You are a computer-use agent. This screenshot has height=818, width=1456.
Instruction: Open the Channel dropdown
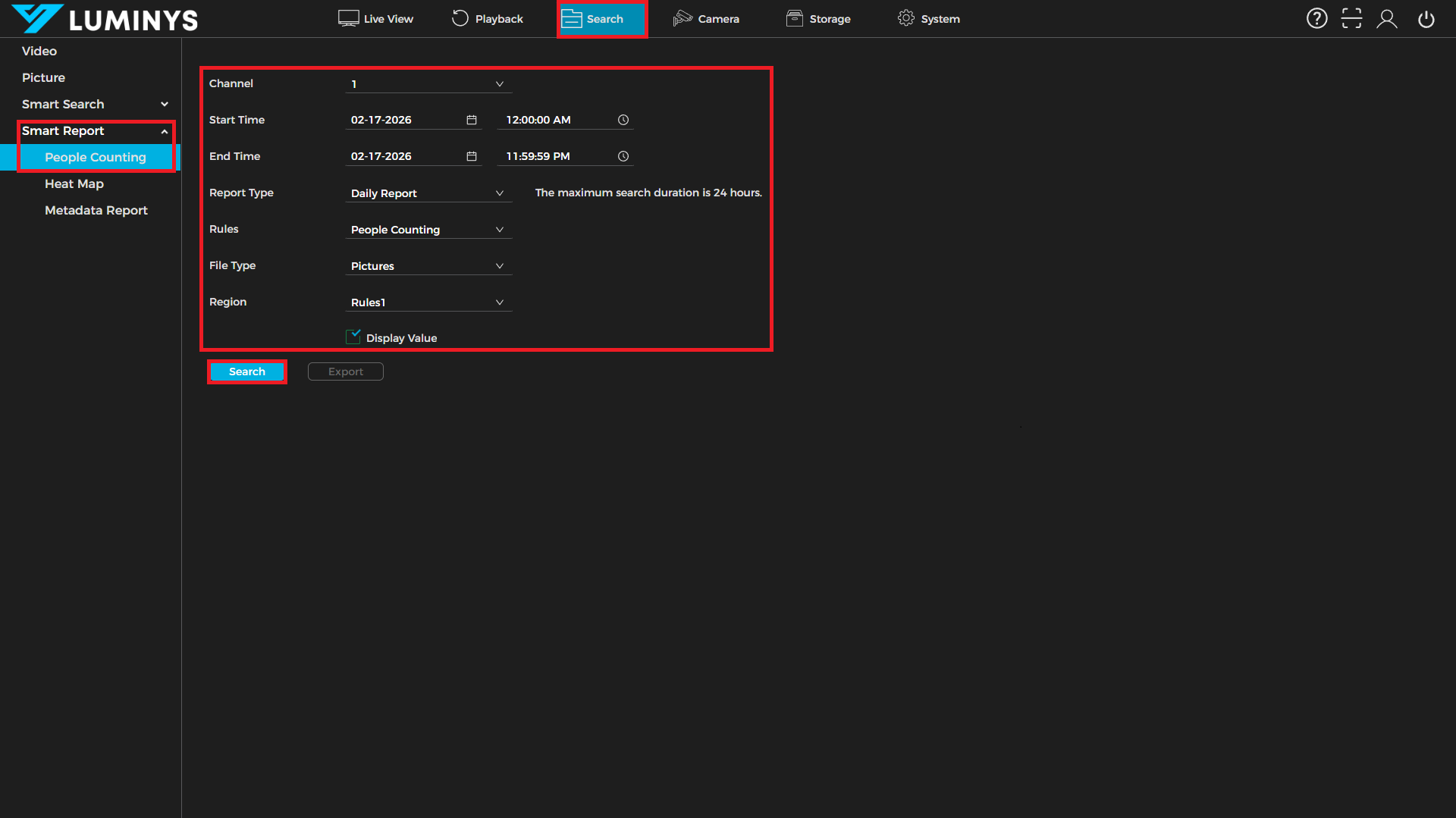point(428,84)
